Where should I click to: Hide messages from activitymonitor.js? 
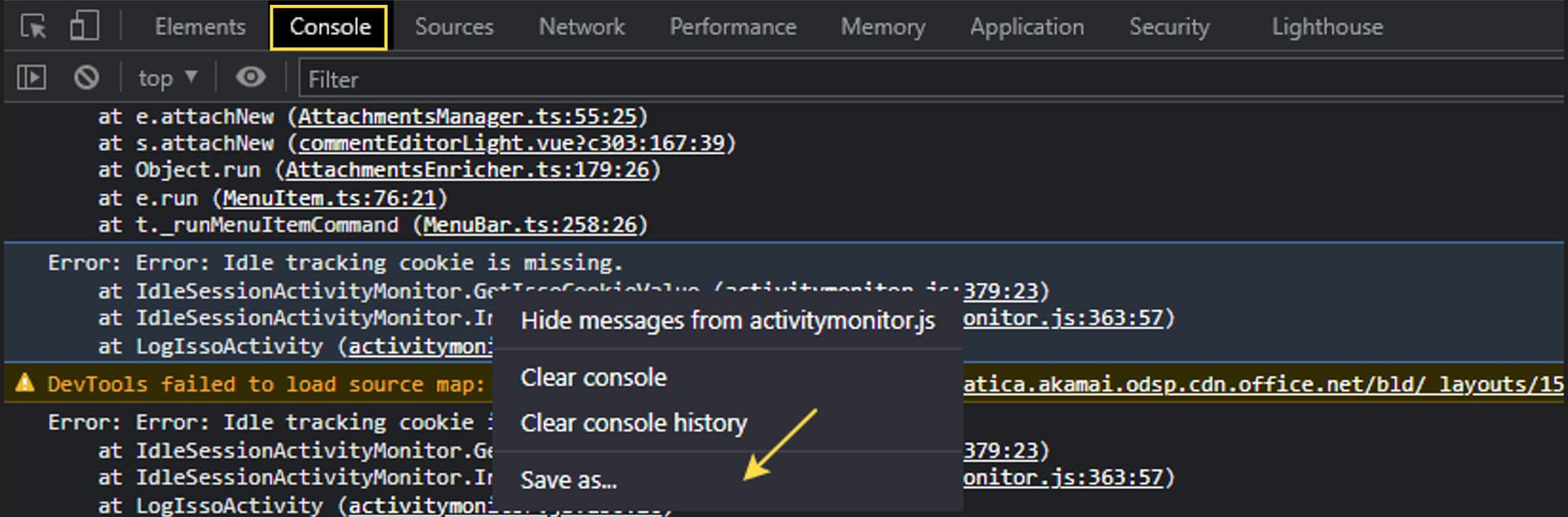click(728, 321)
